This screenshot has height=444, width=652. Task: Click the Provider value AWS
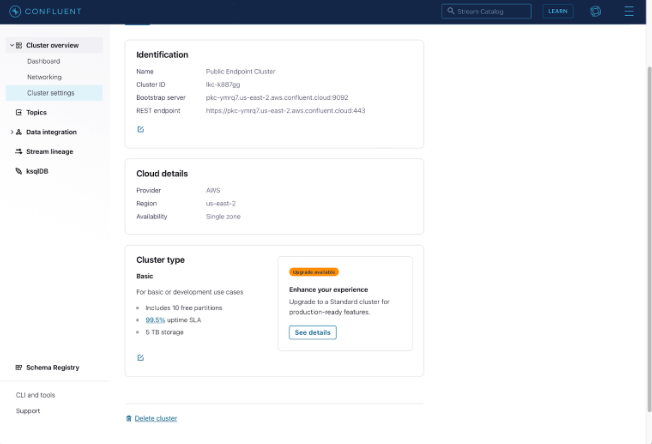[213, 190]
